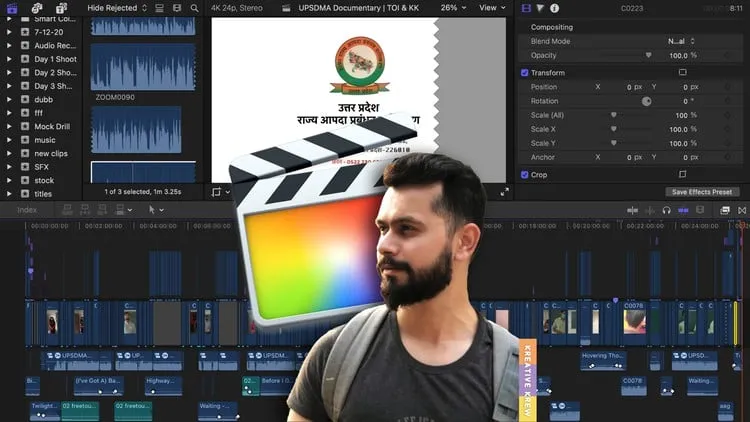Expand the music event
750x422 pixels.
(9, 140)
